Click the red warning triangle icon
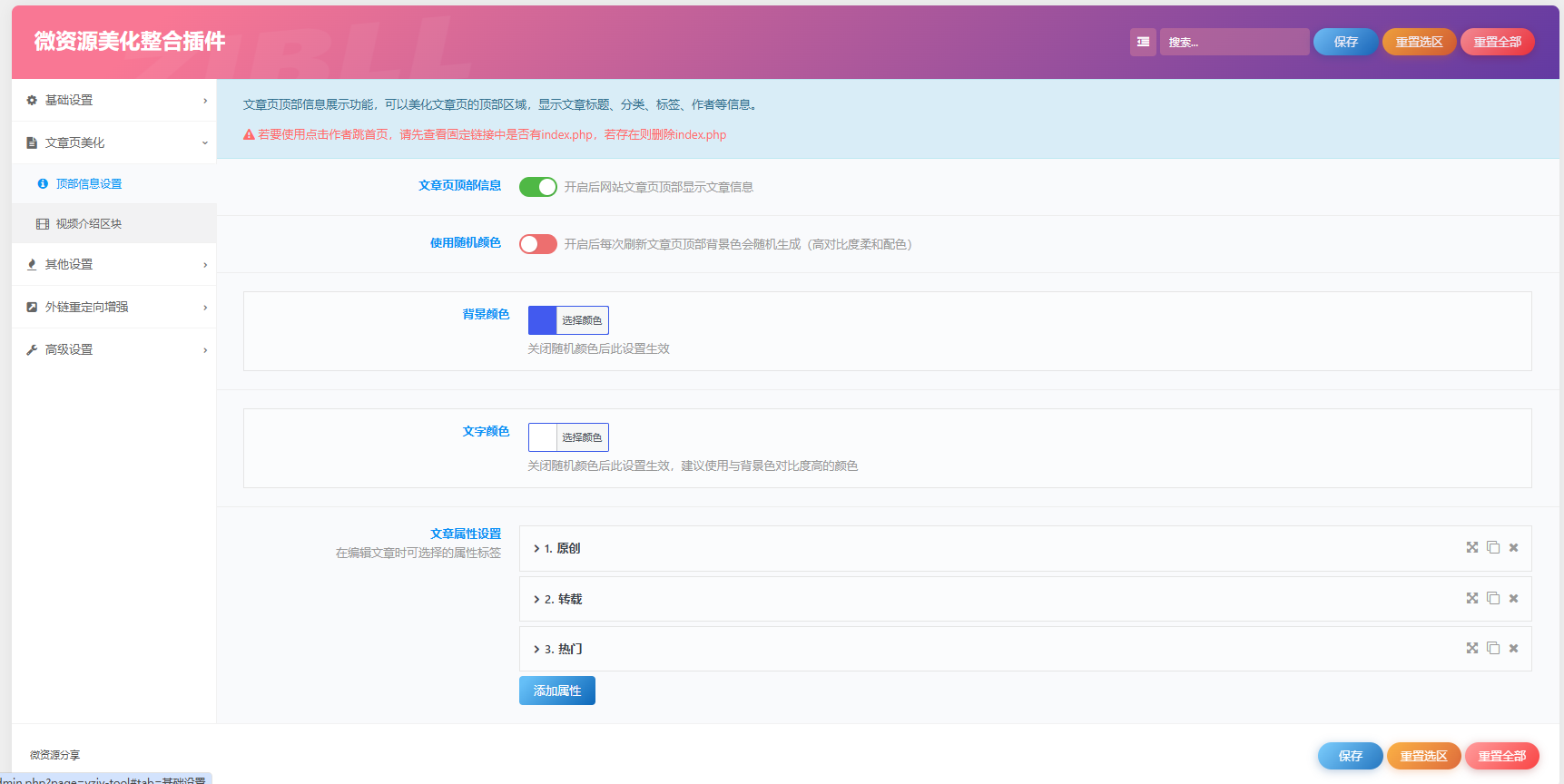The image size is (1564, 784). pyautogui.click(x=249, y=134)
